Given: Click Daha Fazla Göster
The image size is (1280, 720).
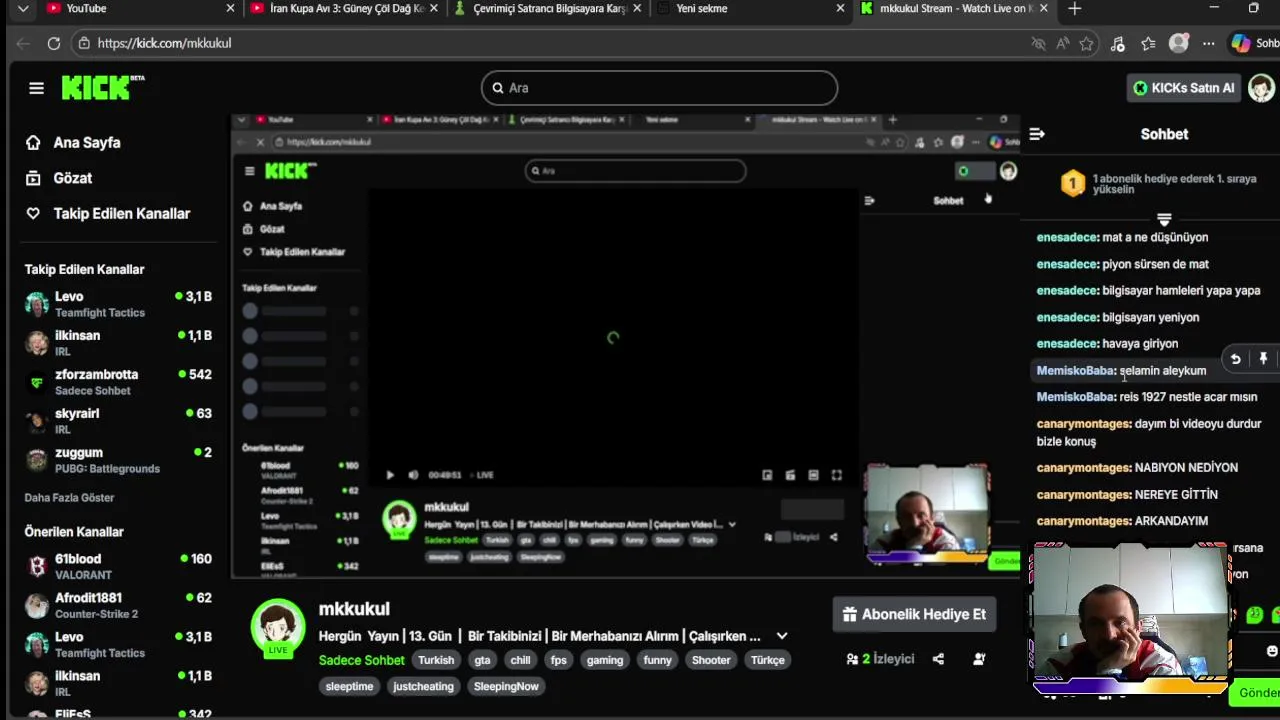Looking at the screenshot, I should (x=69, y=498).
